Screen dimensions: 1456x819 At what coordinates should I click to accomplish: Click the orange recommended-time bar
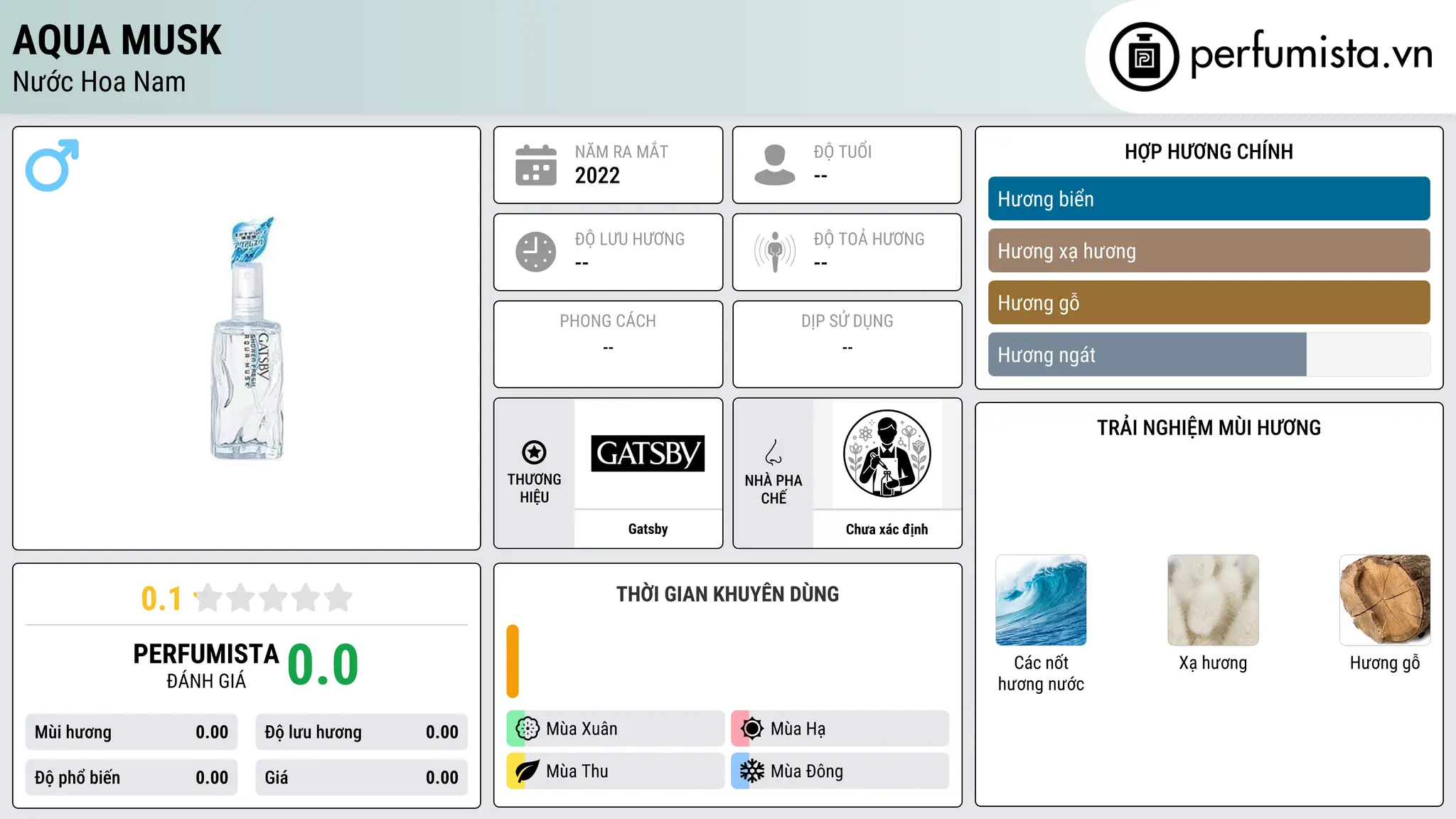coord(513,661)
